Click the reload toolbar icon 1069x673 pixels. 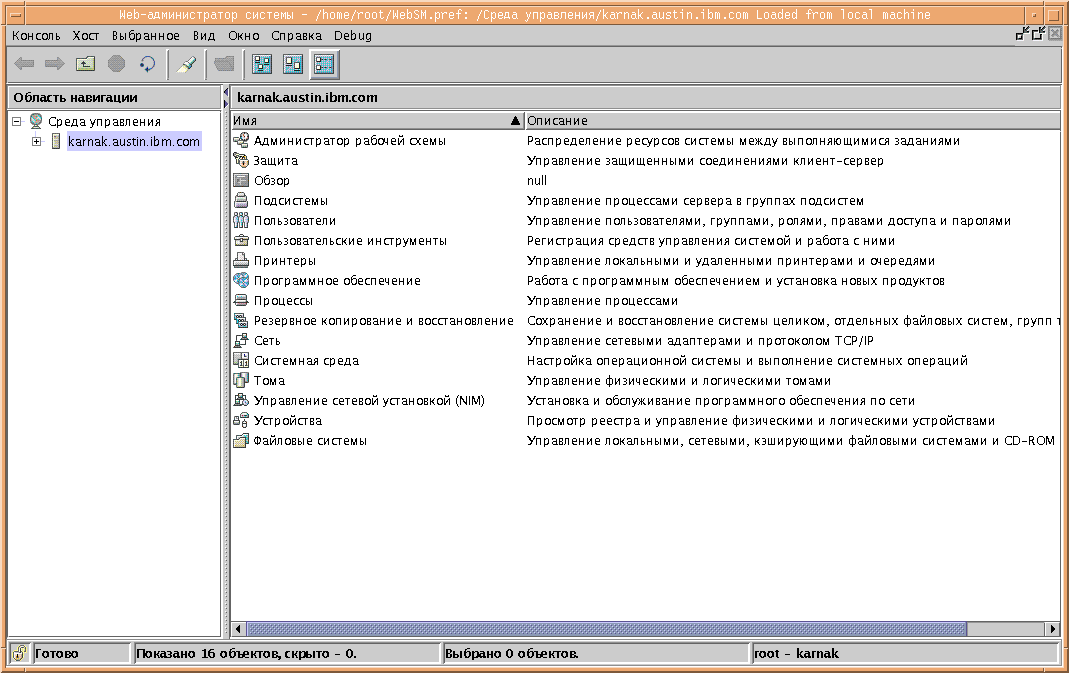(147, 64)
